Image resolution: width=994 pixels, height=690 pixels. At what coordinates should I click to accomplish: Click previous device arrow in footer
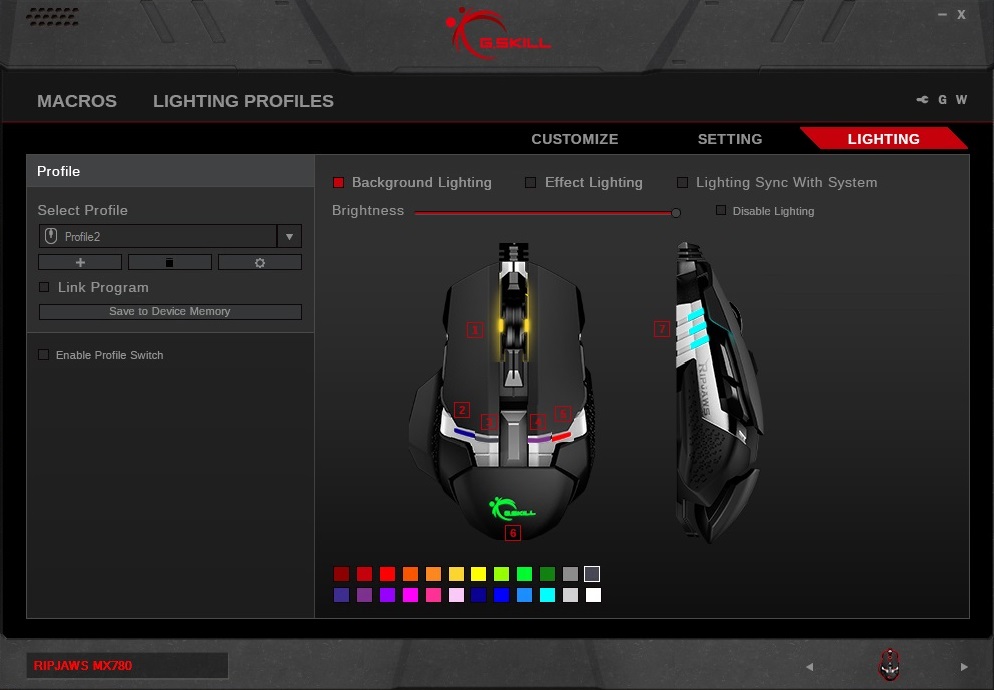810,667
